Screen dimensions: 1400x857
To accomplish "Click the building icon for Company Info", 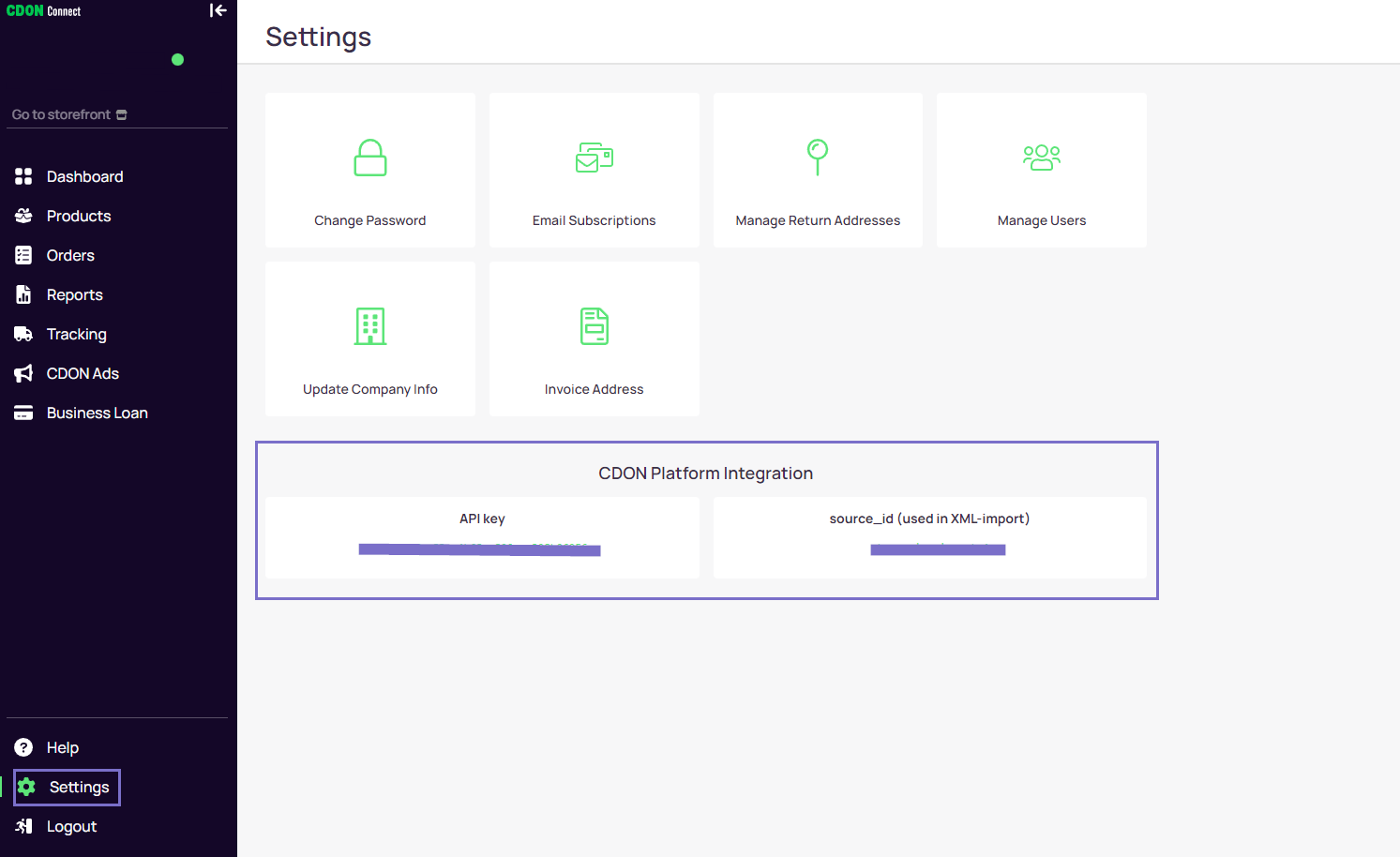I will point(370,326).
